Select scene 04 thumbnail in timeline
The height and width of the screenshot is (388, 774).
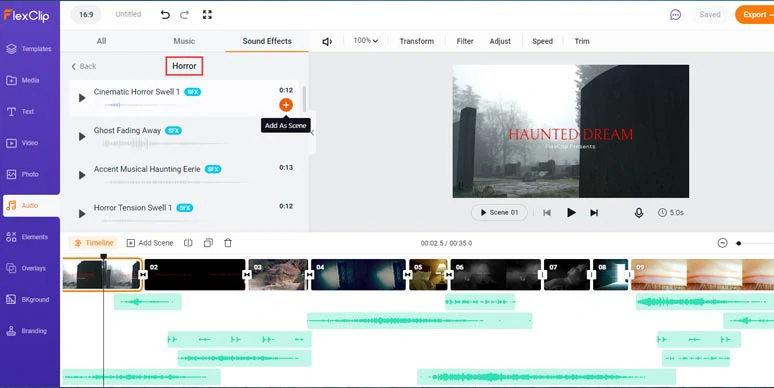coord(358,274)
